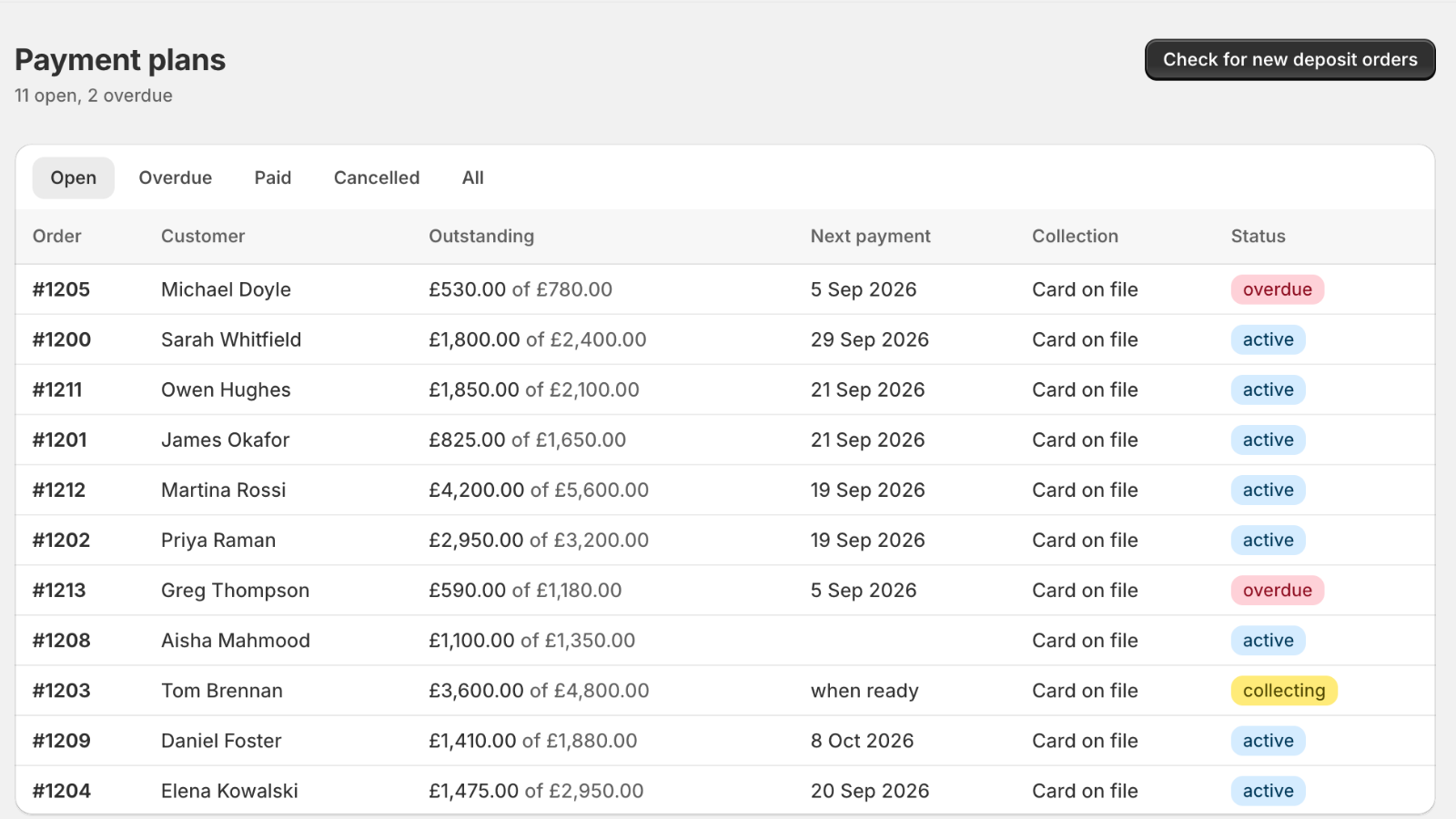
Task: Open order #1202
Action: [x=62, y=540]
